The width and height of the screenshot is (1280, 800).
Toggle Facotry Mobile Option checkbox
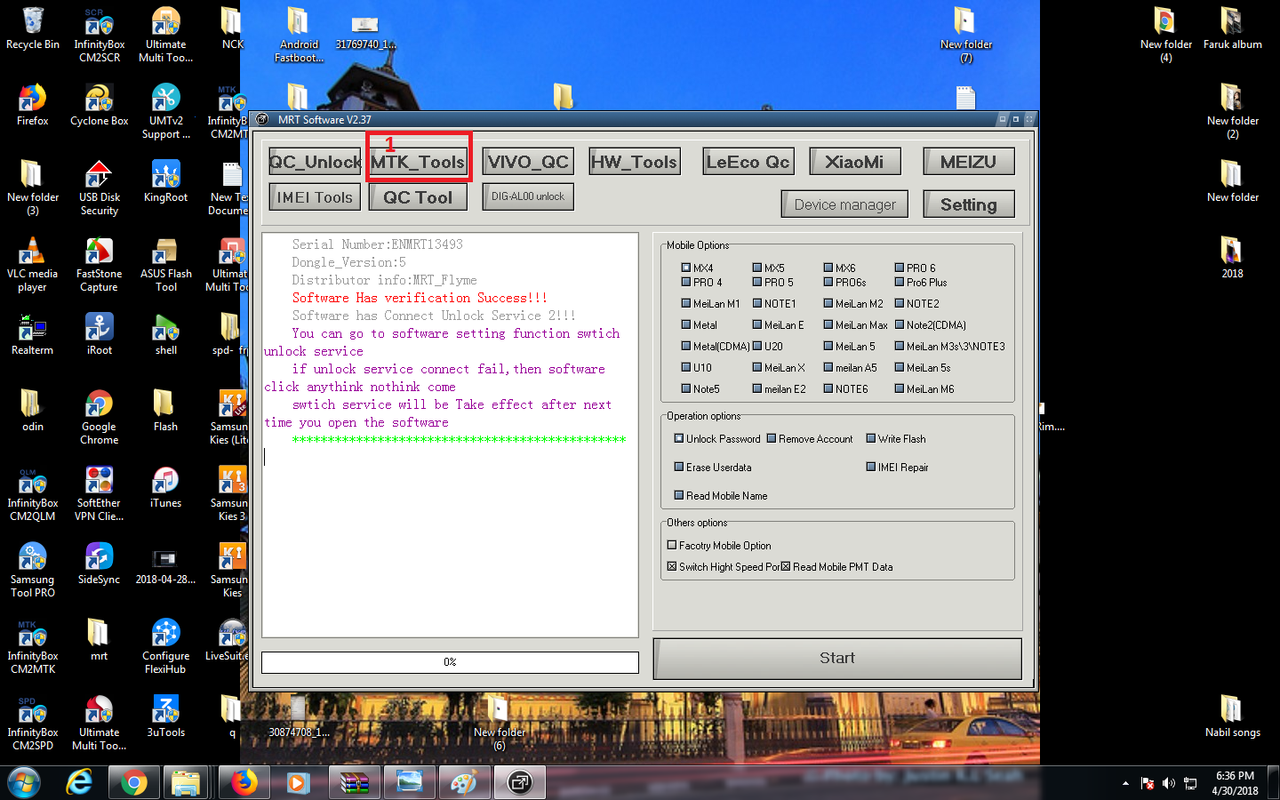719,546
